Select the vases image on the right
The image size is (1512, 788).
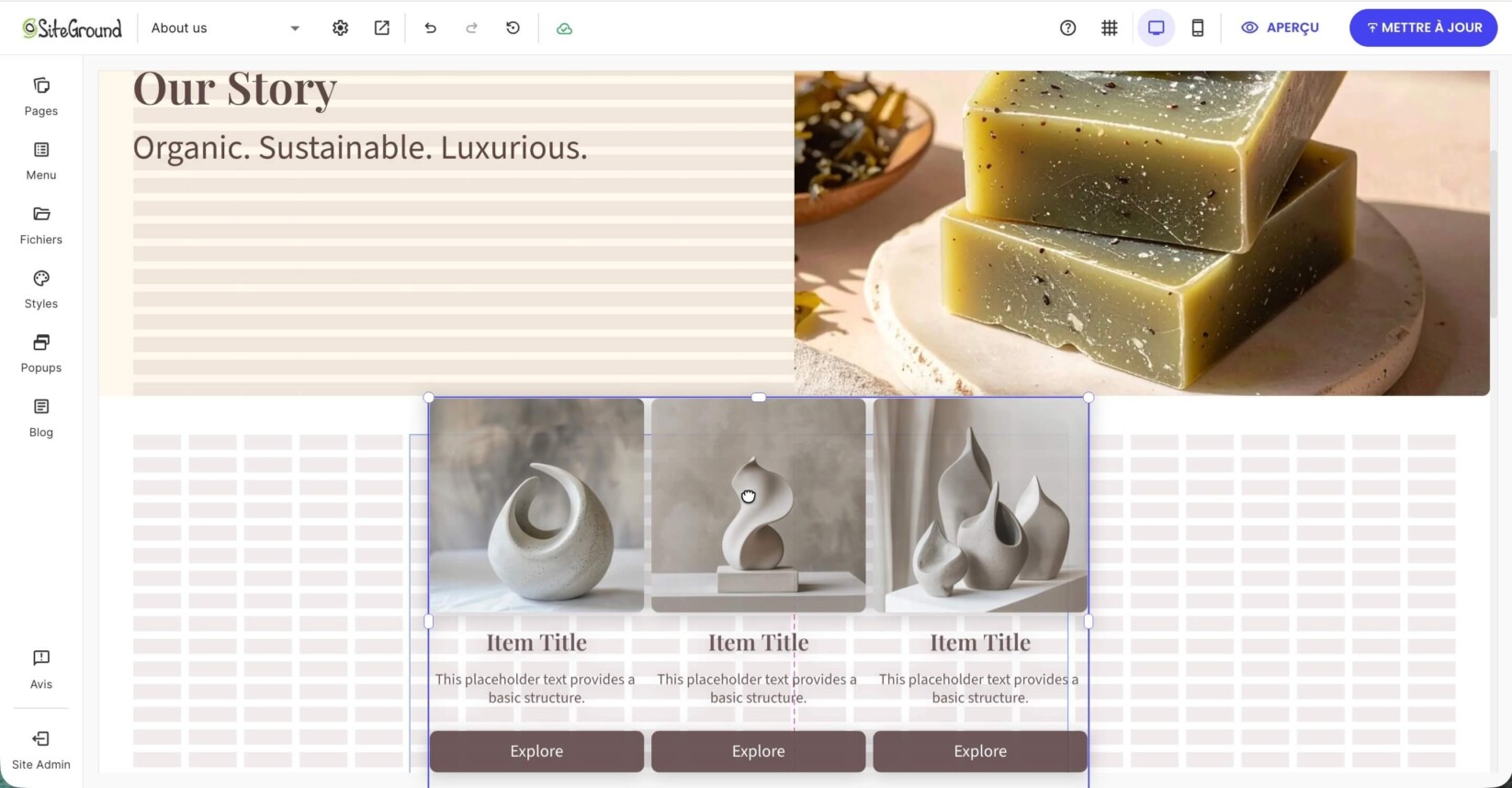pyautogui.click(x=980, y=505)
